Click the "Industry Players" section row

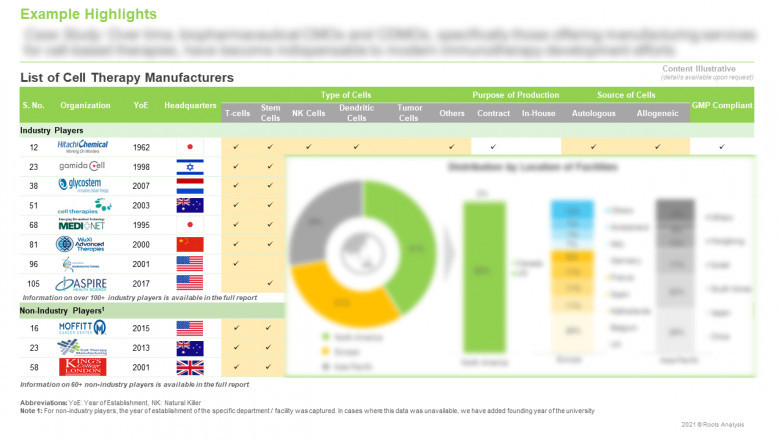click(x=387, y=130)
